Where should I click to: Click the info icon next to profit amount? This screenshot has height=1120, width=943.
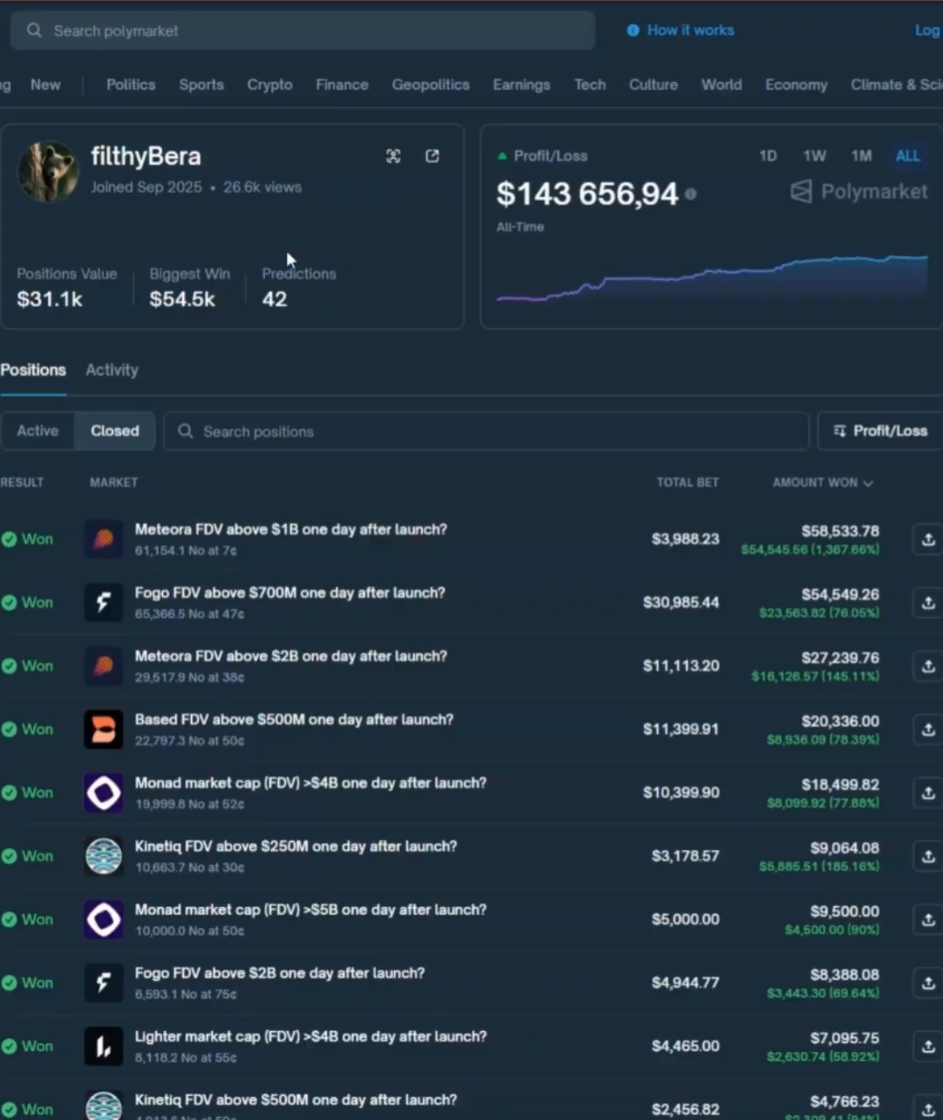point(691,194)
